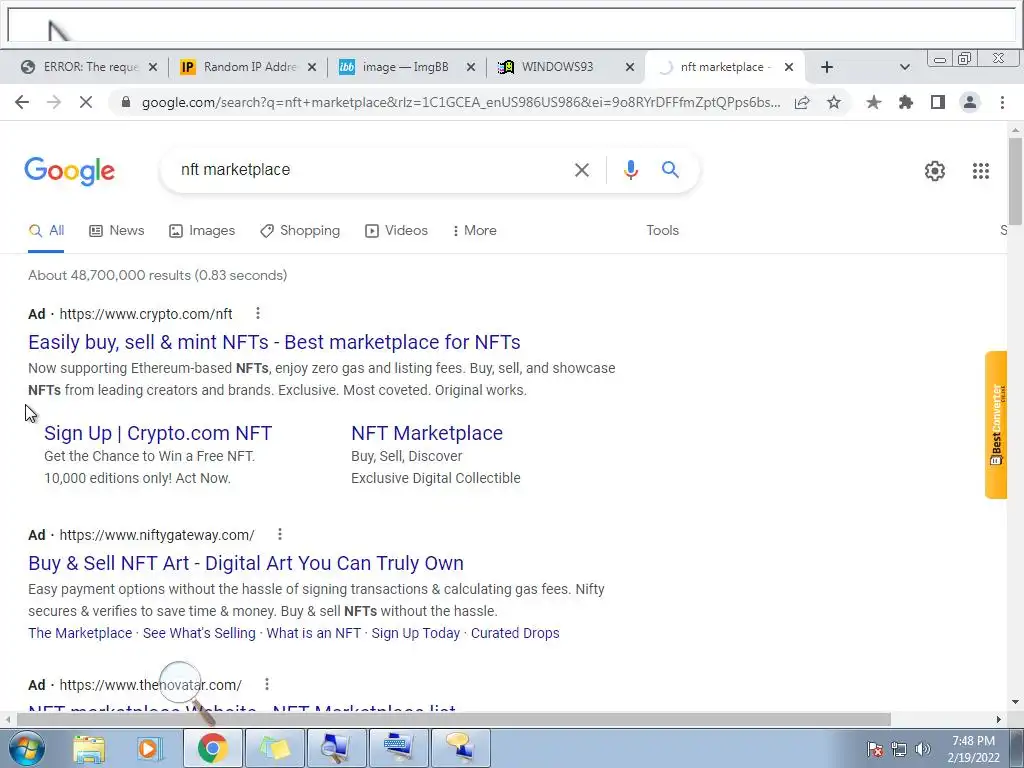Select the Shopping results filter
This screenshot has height=768, width=1024.
300,231
